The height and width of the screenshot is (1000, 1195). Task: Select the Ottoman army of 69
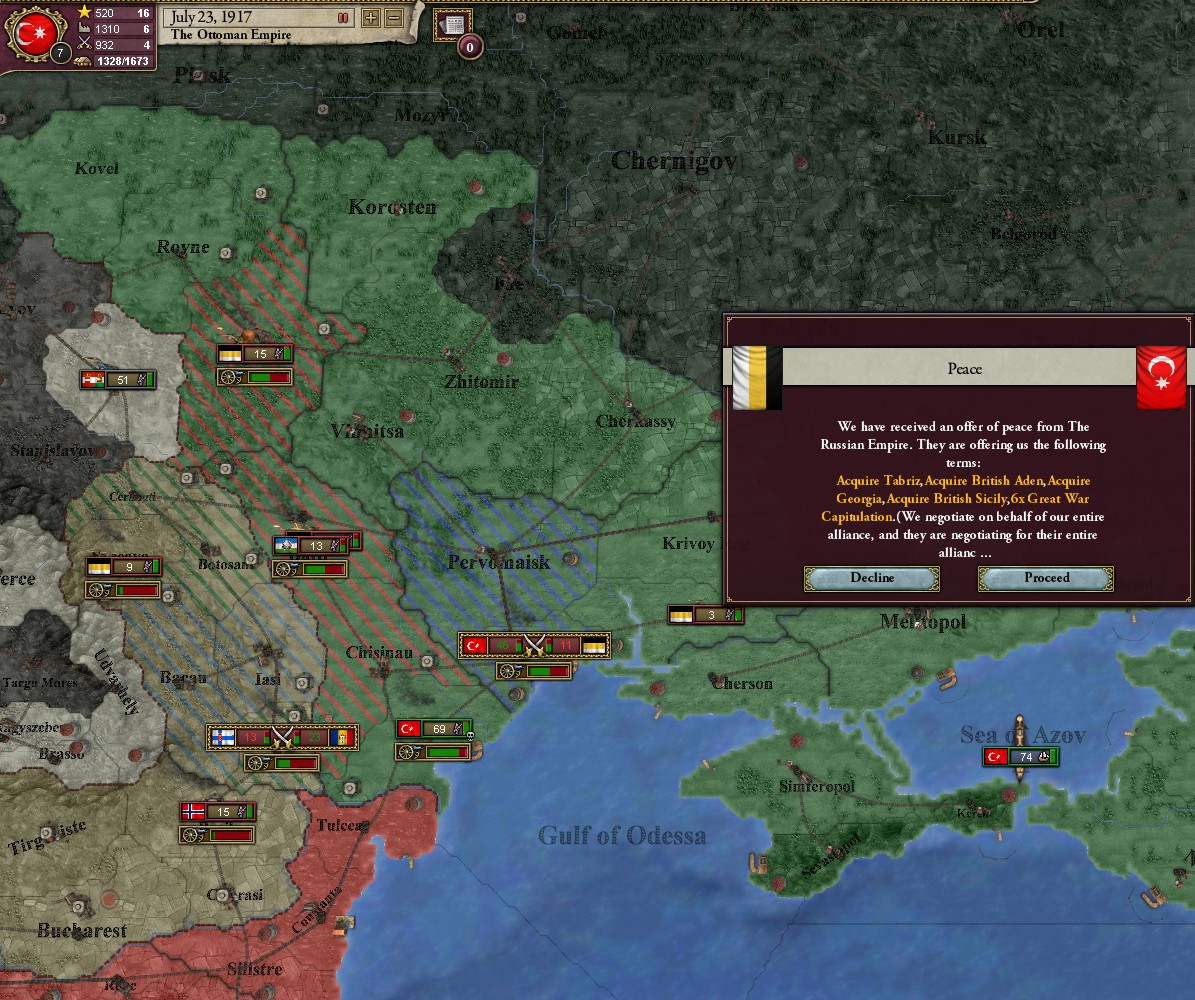point(434,729)
